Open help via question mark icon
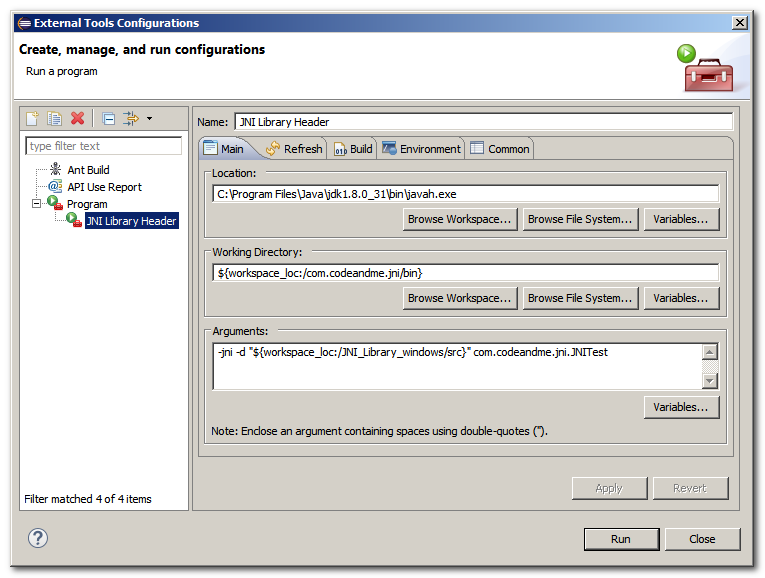The width and height of the screenshot is (765, 578). [38, 538]
